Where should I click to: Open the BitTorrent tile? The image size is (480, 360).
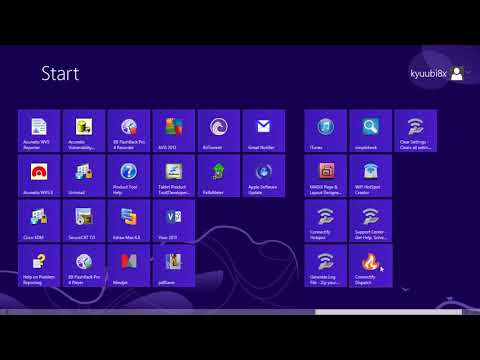pos(219,131)
